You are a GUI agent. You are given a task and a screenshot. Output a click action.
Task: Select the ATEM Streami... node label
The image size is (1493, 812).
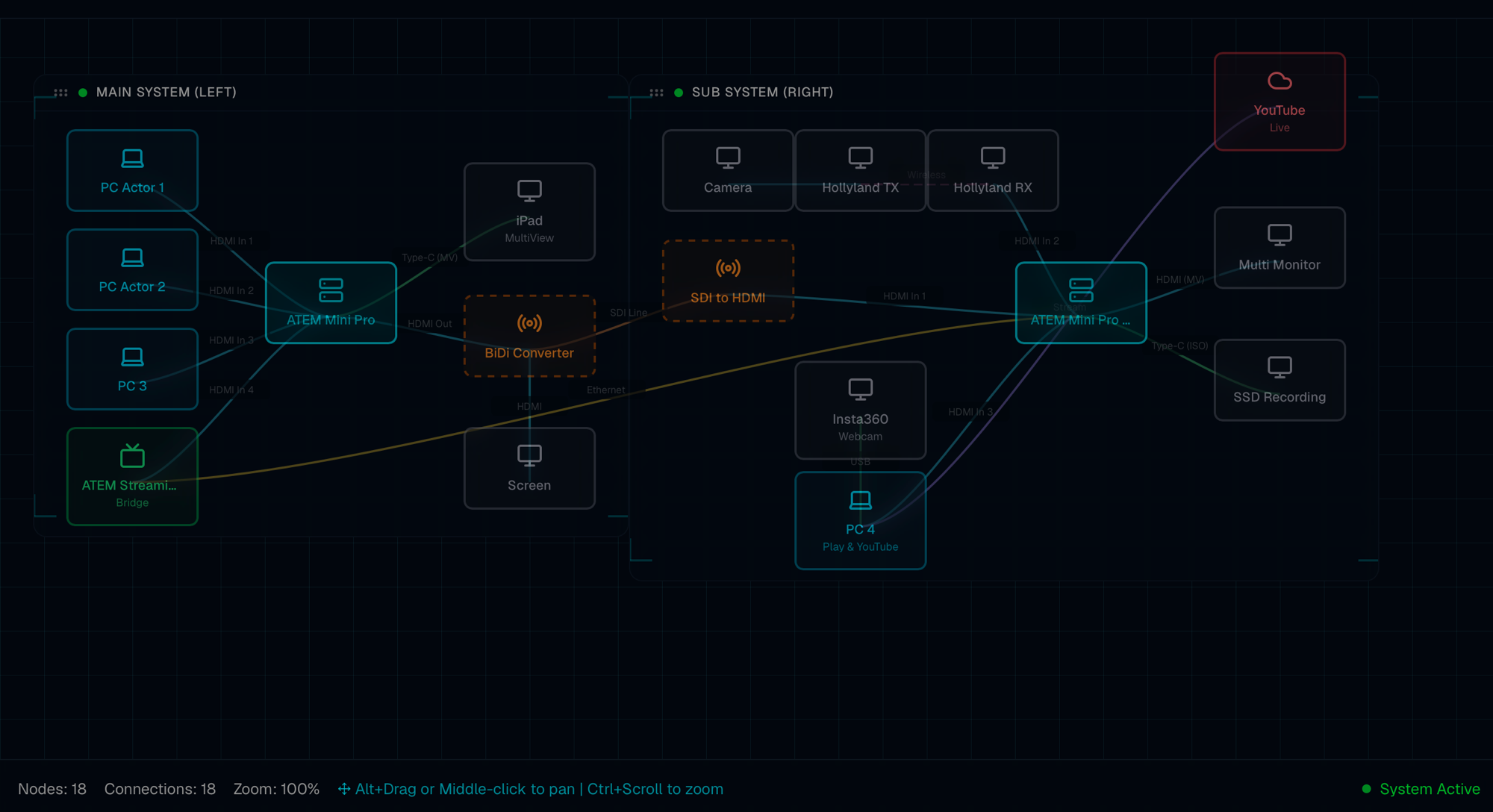(129, 485)
